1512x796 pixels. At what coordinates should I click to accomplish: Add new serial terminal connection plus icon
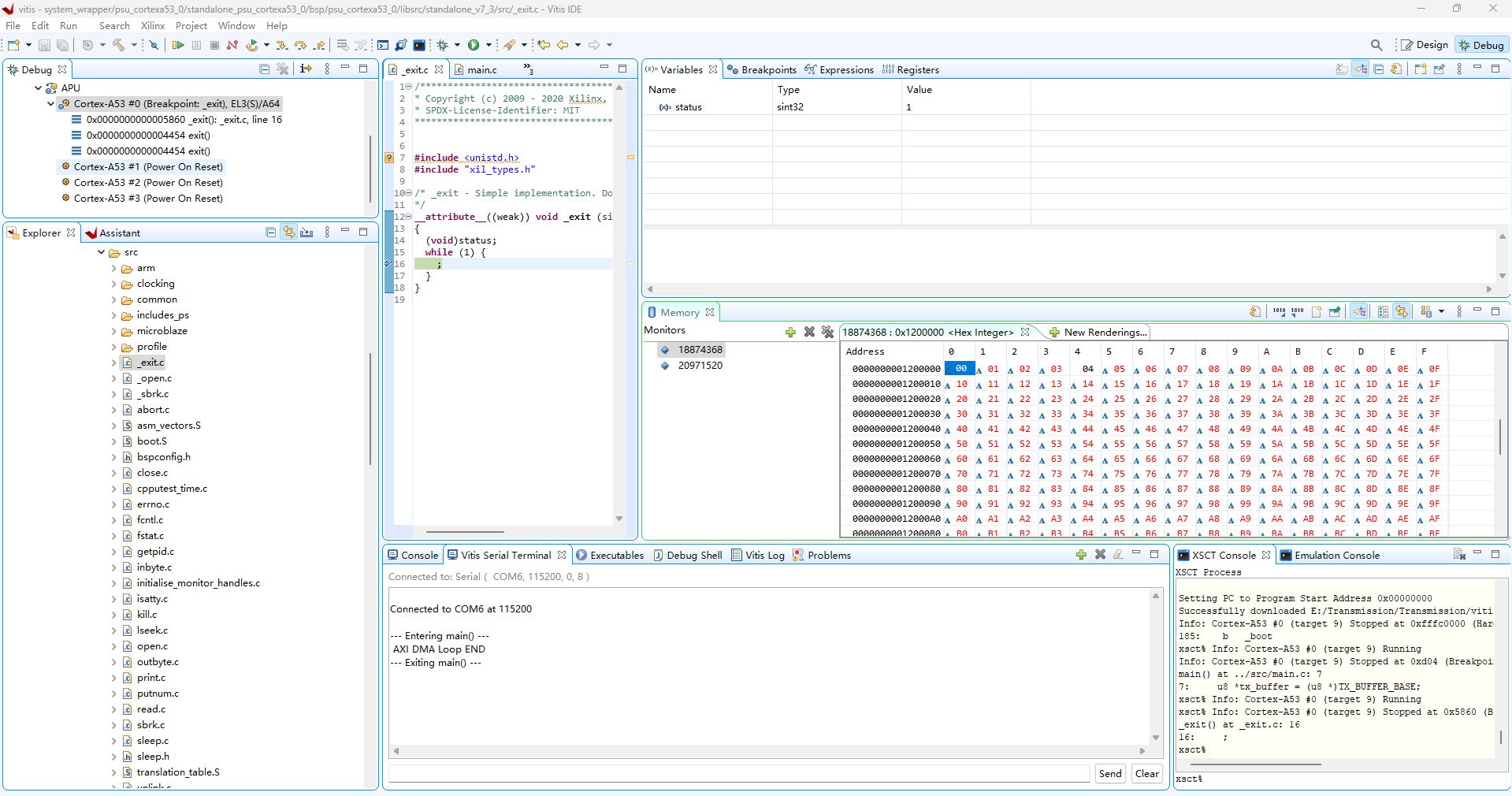pyautogui.click(x=1081, y=555)
